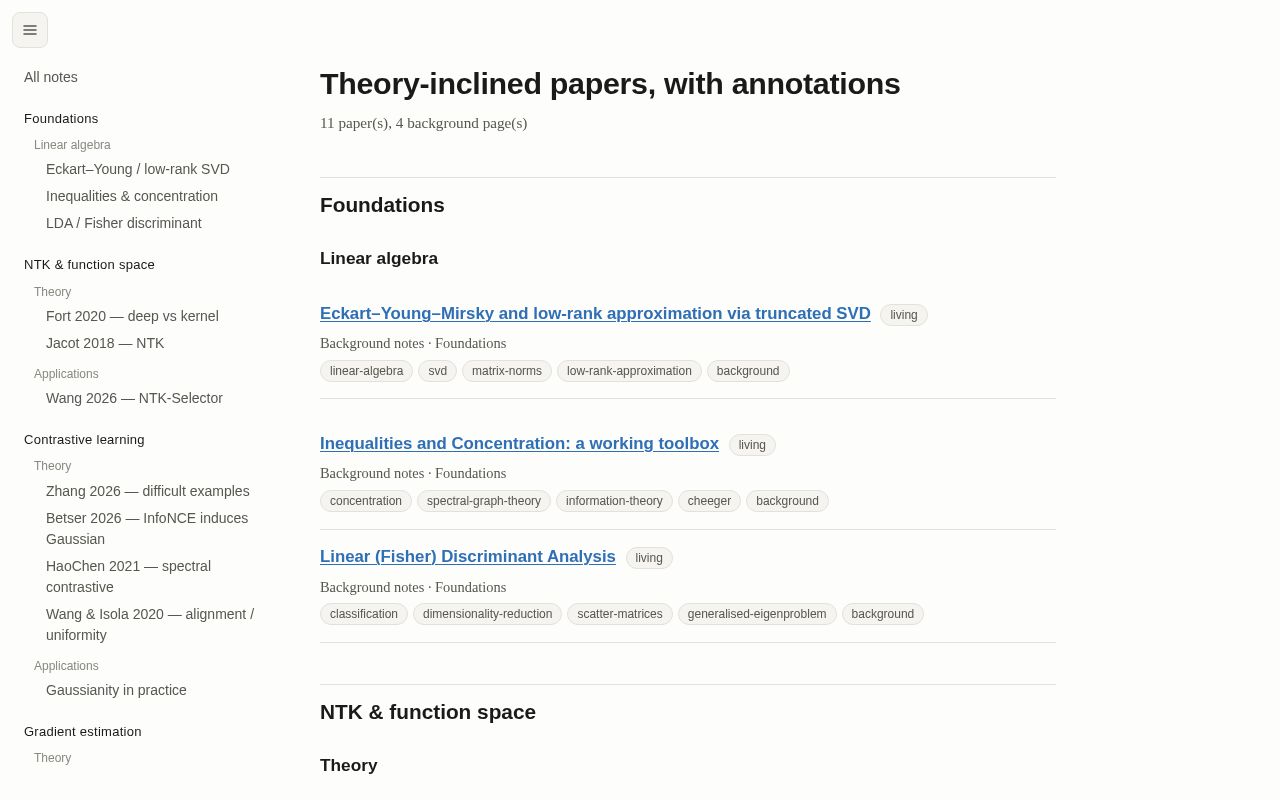Click Background notes · Foundations under Linear Discriminant Analysis
The width and height of the screenshot is (1280, 800).
(x=413, y=587)
